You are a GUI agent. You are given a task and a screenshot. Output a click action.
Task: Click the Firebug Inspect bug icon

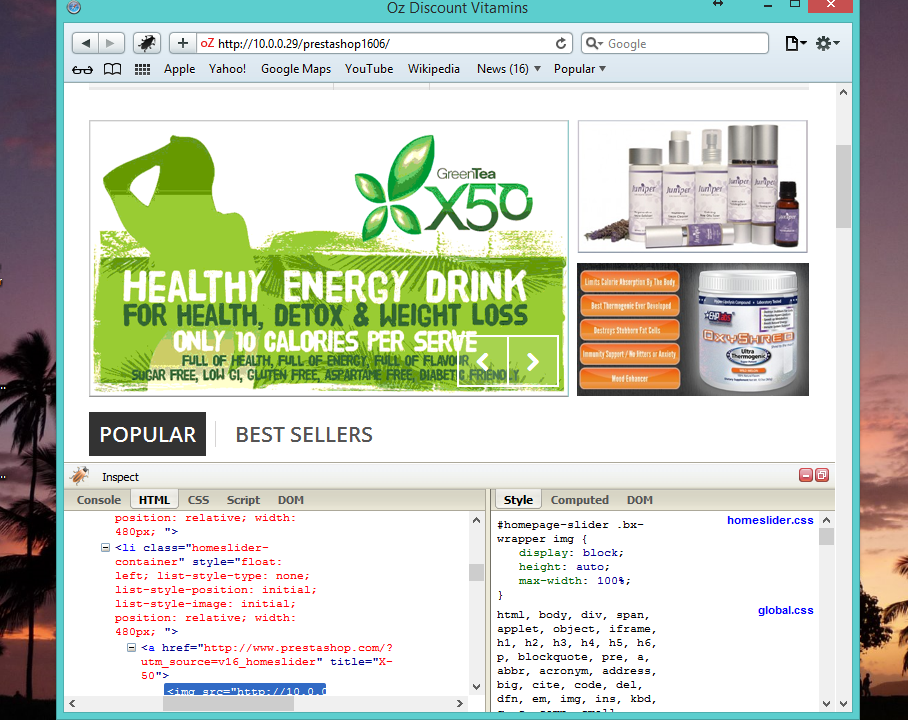(79, 476)
